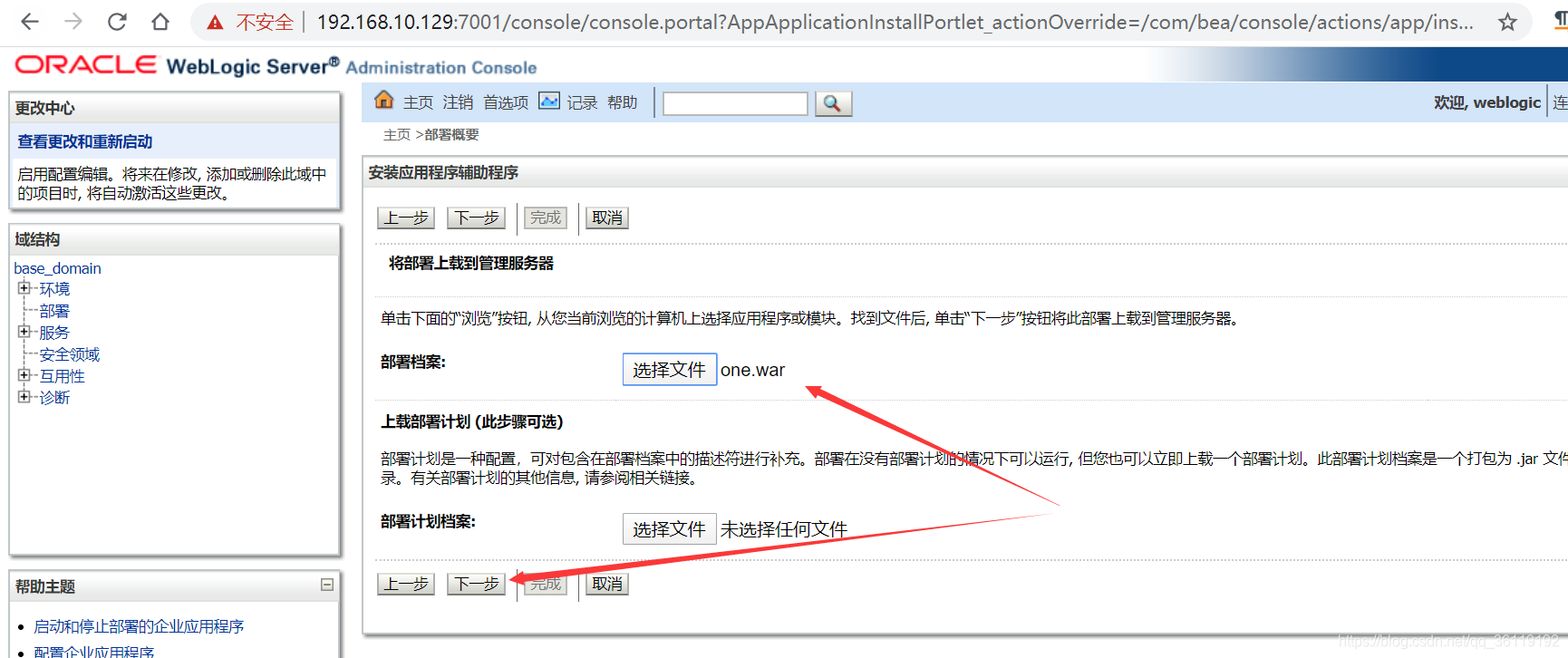Screen dimensions: 1568x658
Task: Expand the 诊断 tree node
Action: click(24, 397)
